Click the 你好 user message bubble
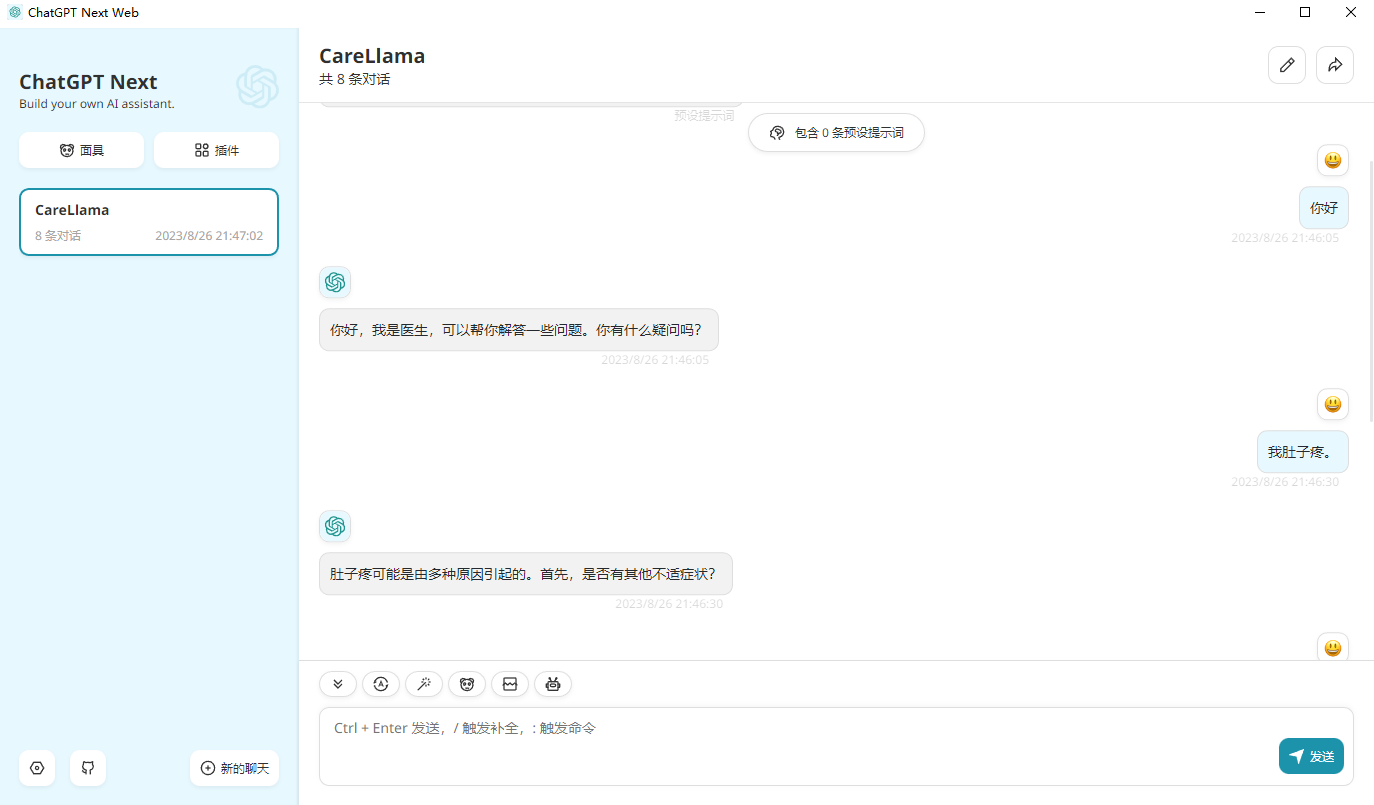The height and width of the screenshot is (805, 1374). 1324,208
